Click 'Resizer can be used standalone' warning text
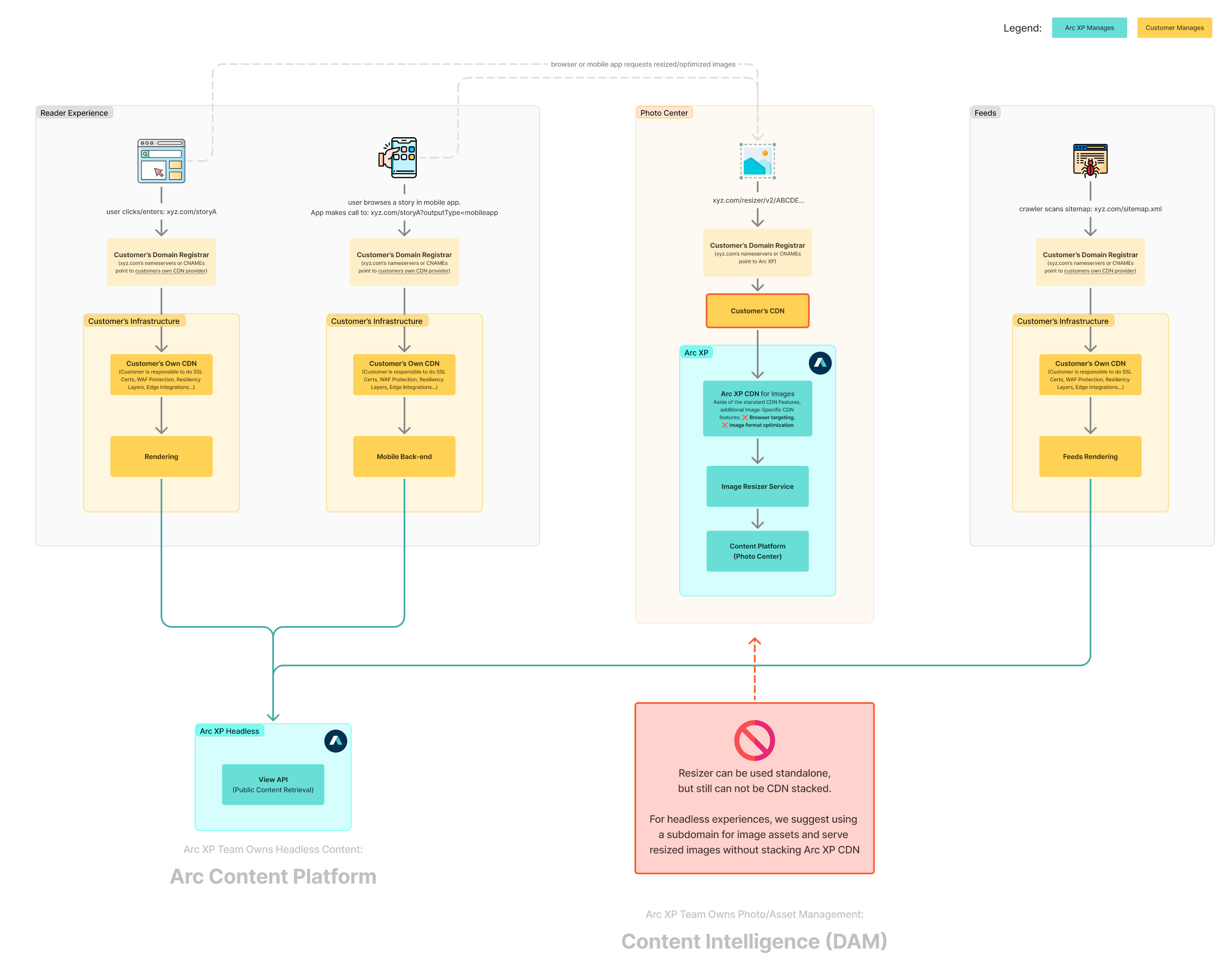1232x970 pixels. 754,773
